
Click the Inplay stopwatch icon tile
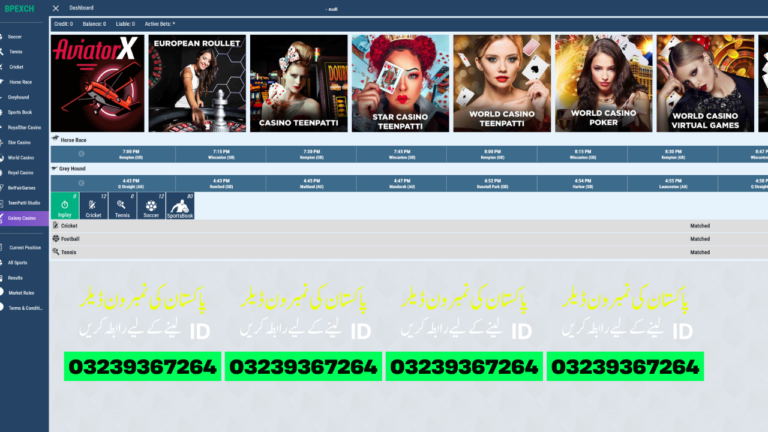click(x=64, y=206)
